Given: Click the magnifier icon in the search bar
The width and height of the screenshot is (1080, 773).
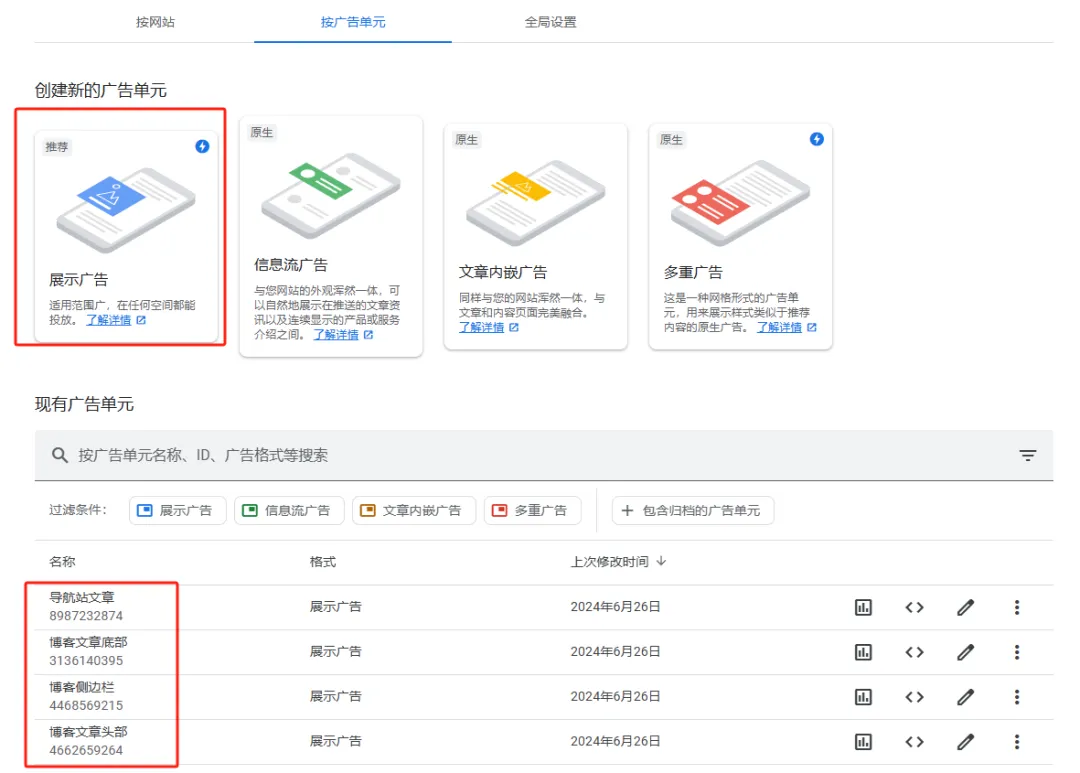Looking at the screenshot, I should [x=59, y=455].
